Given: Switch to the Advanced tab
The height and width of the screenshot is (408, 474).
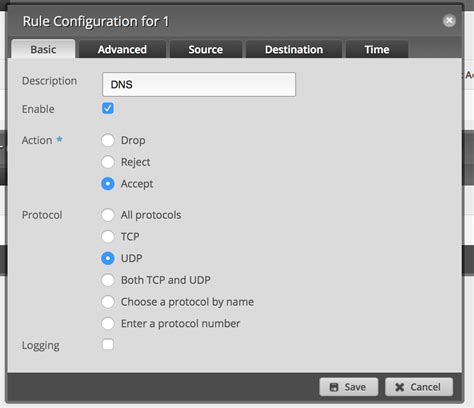Looking at the screenshot, I should point(122,49).
